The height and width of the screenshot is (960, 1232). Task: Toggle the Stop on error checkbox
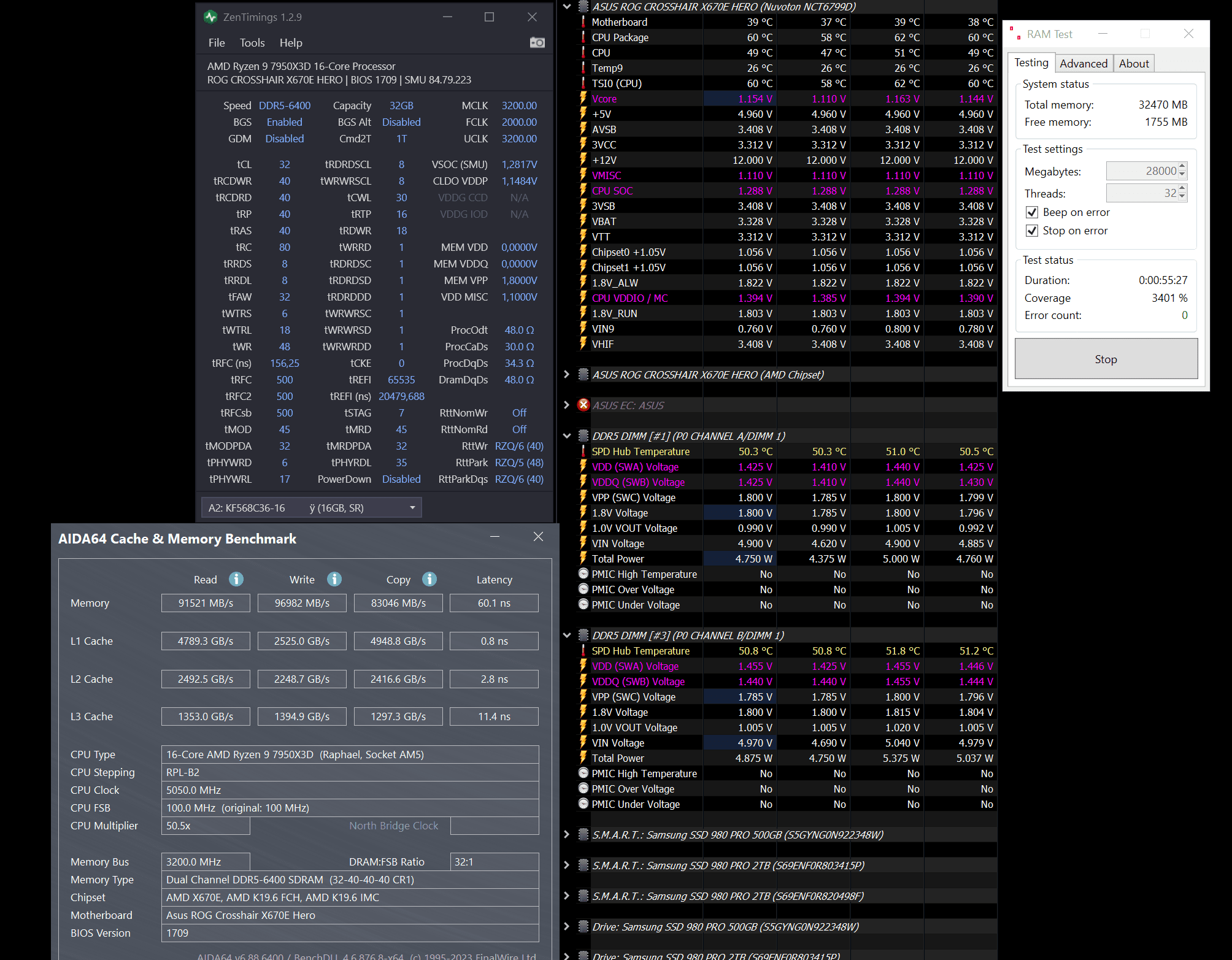[1032, 231]
